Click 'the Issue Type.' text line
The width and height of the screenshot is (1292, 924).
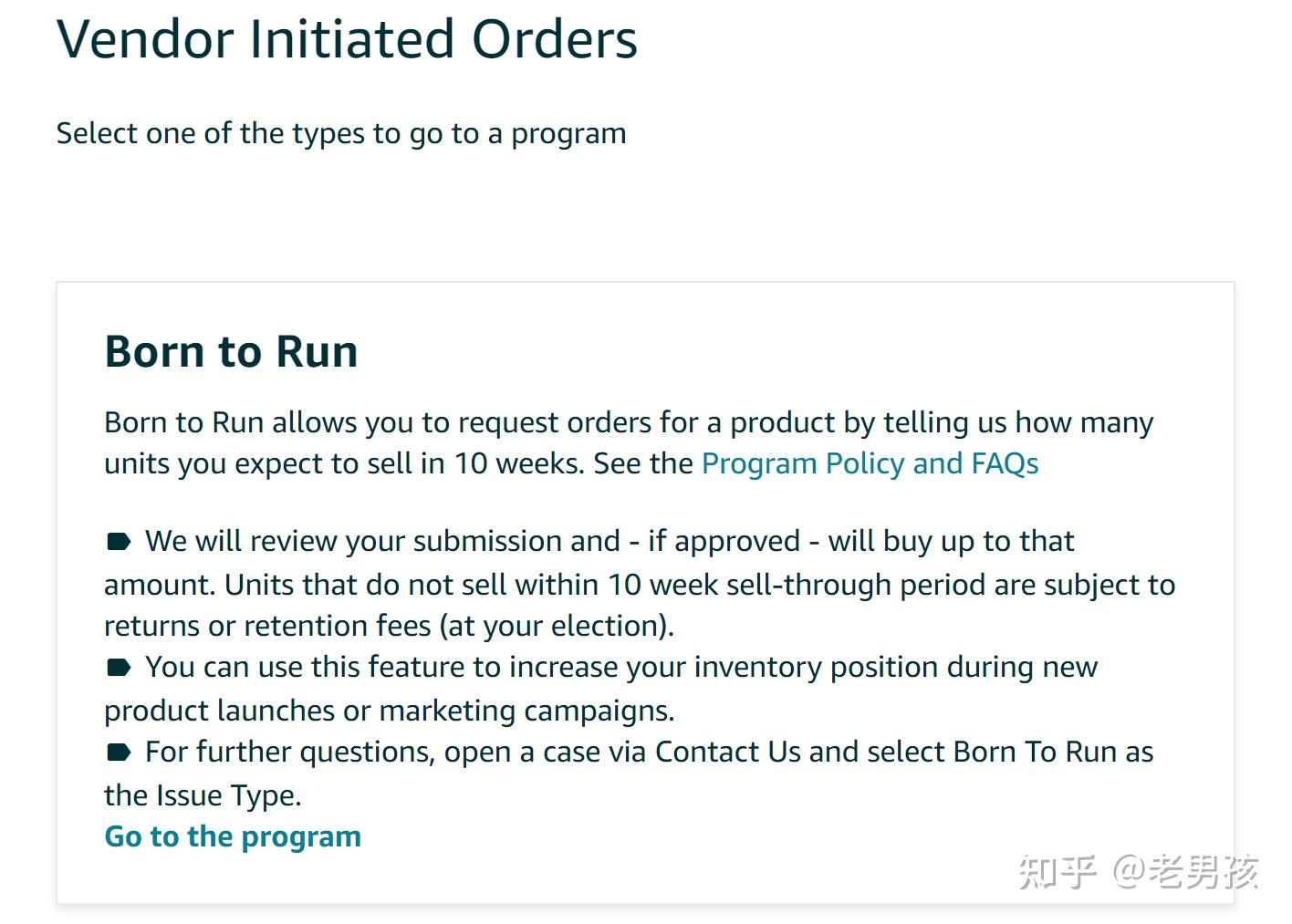[x=203, y=795]
